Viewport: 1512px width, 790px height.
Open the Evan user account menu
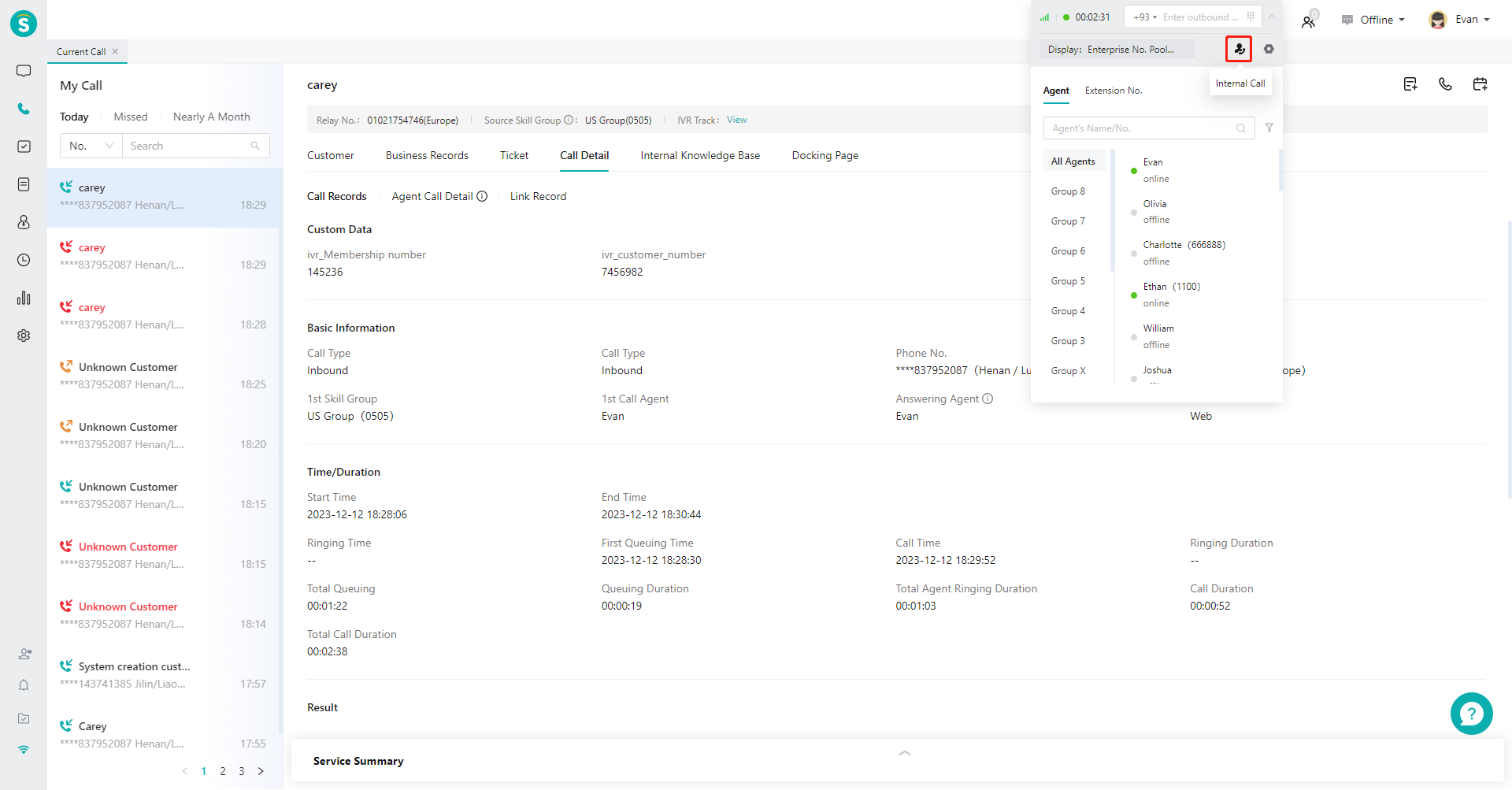[x=1459, y=20]
